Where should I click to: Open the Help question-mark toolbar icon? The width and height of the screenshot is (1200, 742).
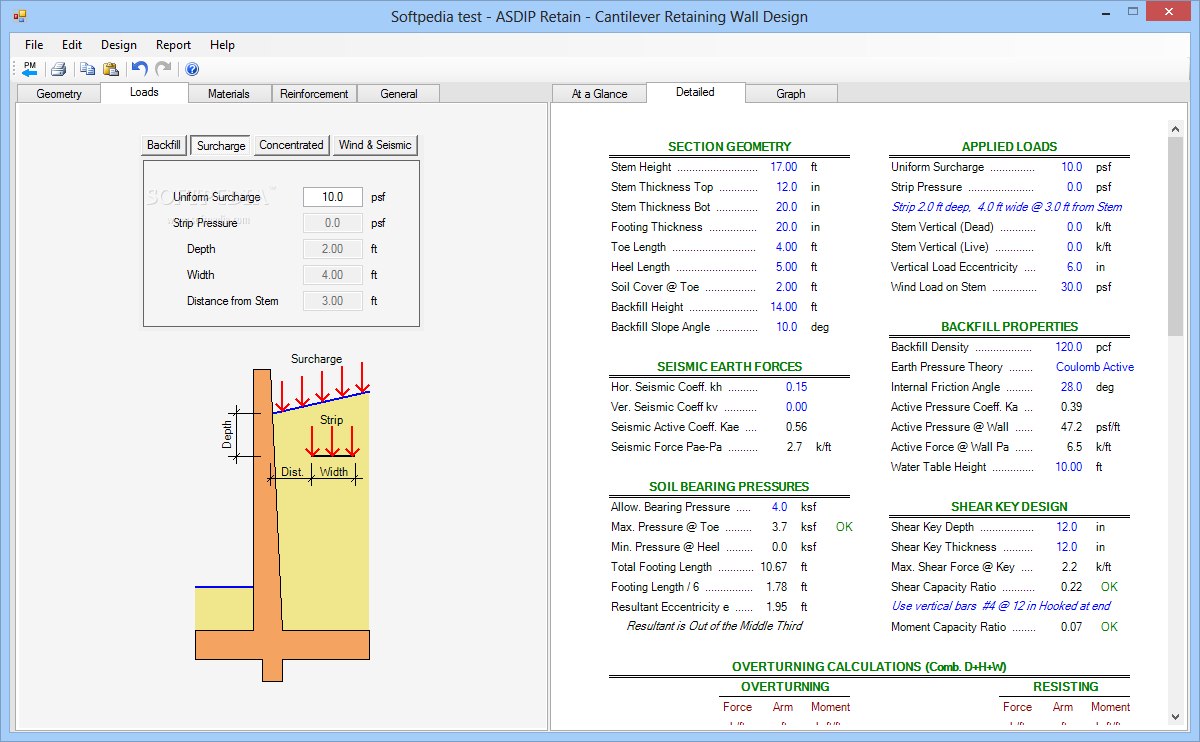[x=192, y=69]
